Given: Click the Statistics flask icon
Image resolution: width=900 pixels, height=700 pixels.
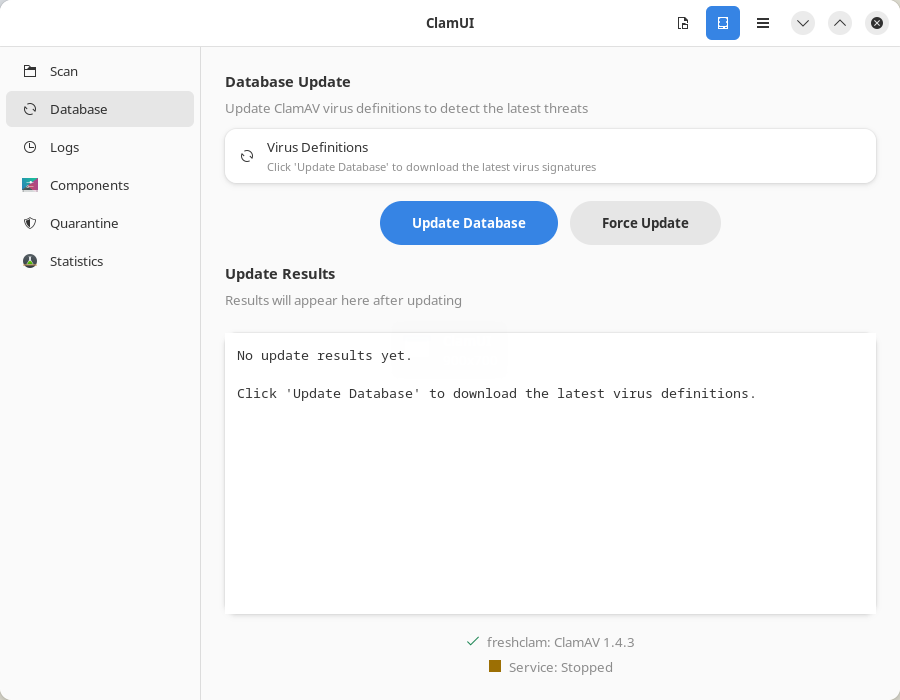Looking at the screenshot, I should tap(30, 261).
